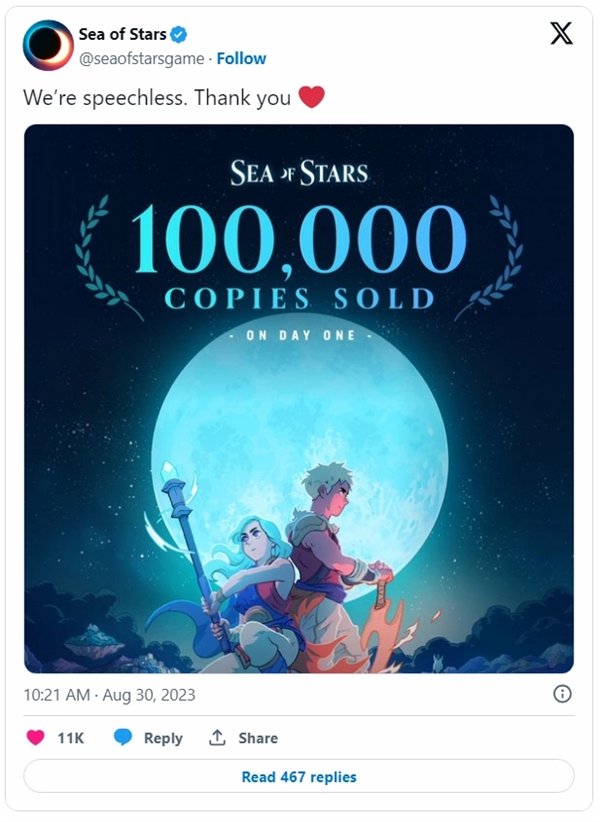Click the Share text label
The width and height of the screenshot is (600, 822).
[258, 738]
